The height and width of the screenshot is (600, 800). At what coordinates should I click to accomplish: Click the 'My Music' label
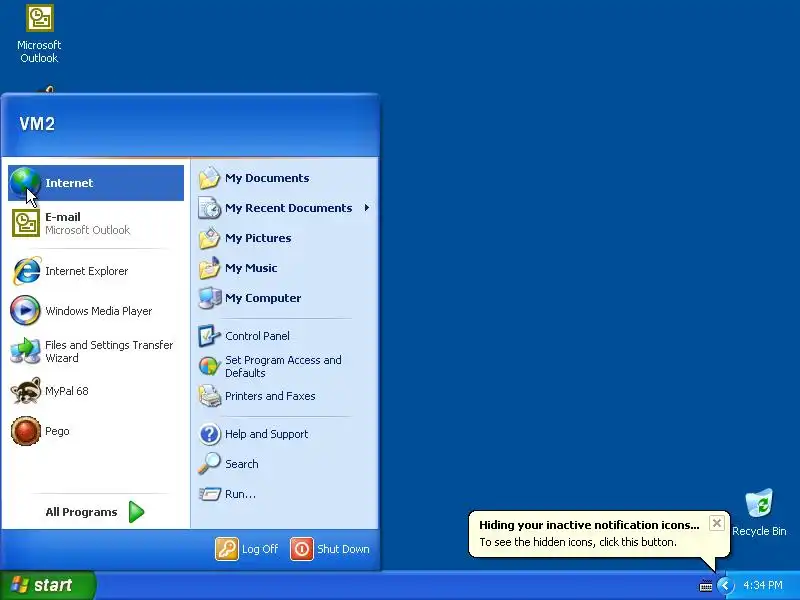click(251, 268)
